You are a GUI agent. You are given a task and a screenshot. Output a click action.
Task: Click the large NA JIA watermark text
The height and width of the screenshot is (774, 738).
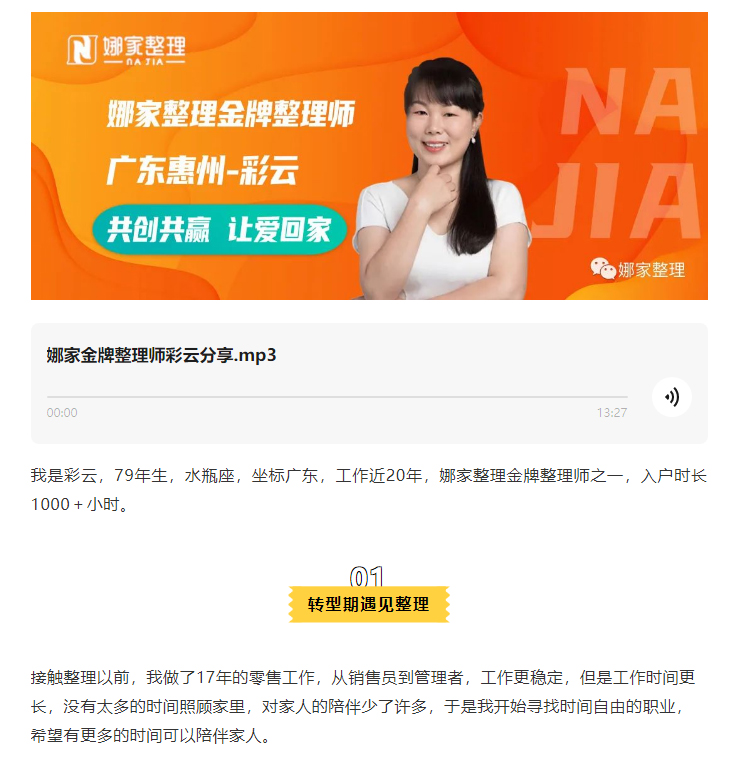pyautogui.click(x=627, y=153)
